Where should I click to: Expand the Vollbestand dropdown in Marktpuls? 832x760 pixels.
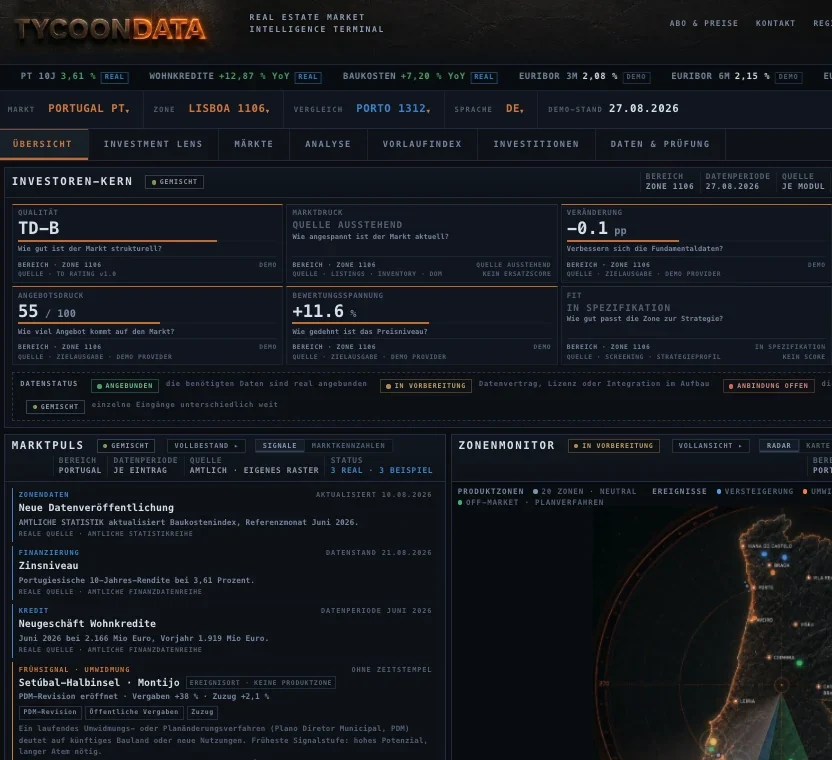(206, 446)
